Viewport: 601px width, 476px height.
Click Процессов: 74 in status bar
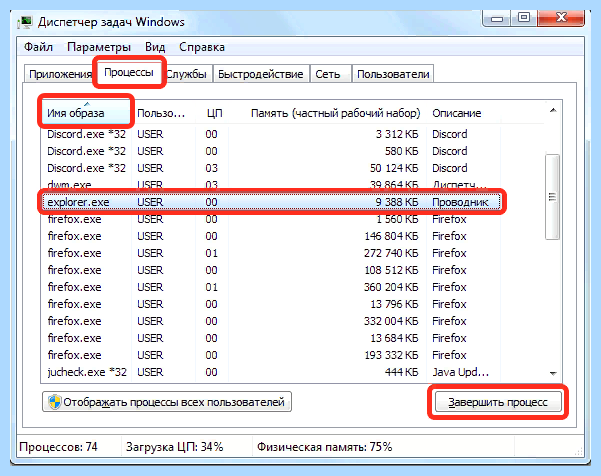pos(58,447)
